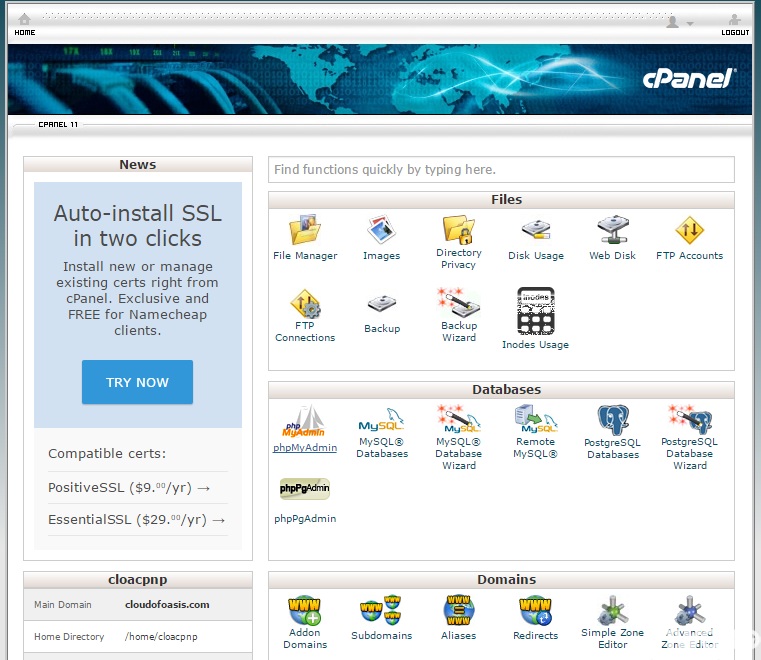Open the EssentialSSL certificate link
The width and height of the screenshot is (761, 660).
coord(136,519)
